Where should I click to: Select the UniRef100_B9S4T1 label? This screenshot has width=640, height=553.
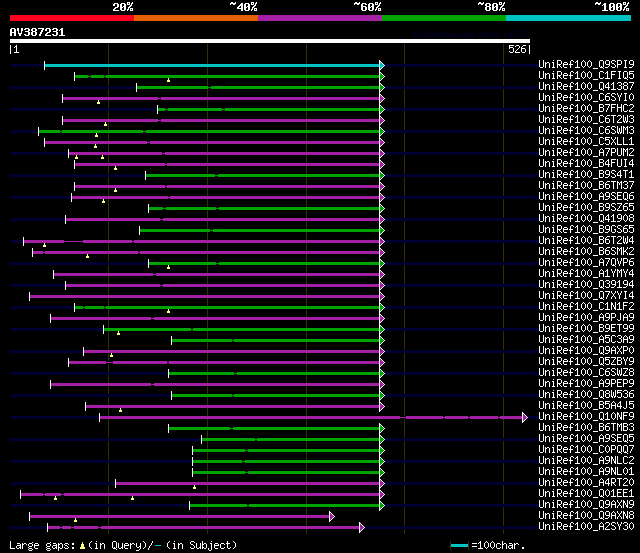586,174
